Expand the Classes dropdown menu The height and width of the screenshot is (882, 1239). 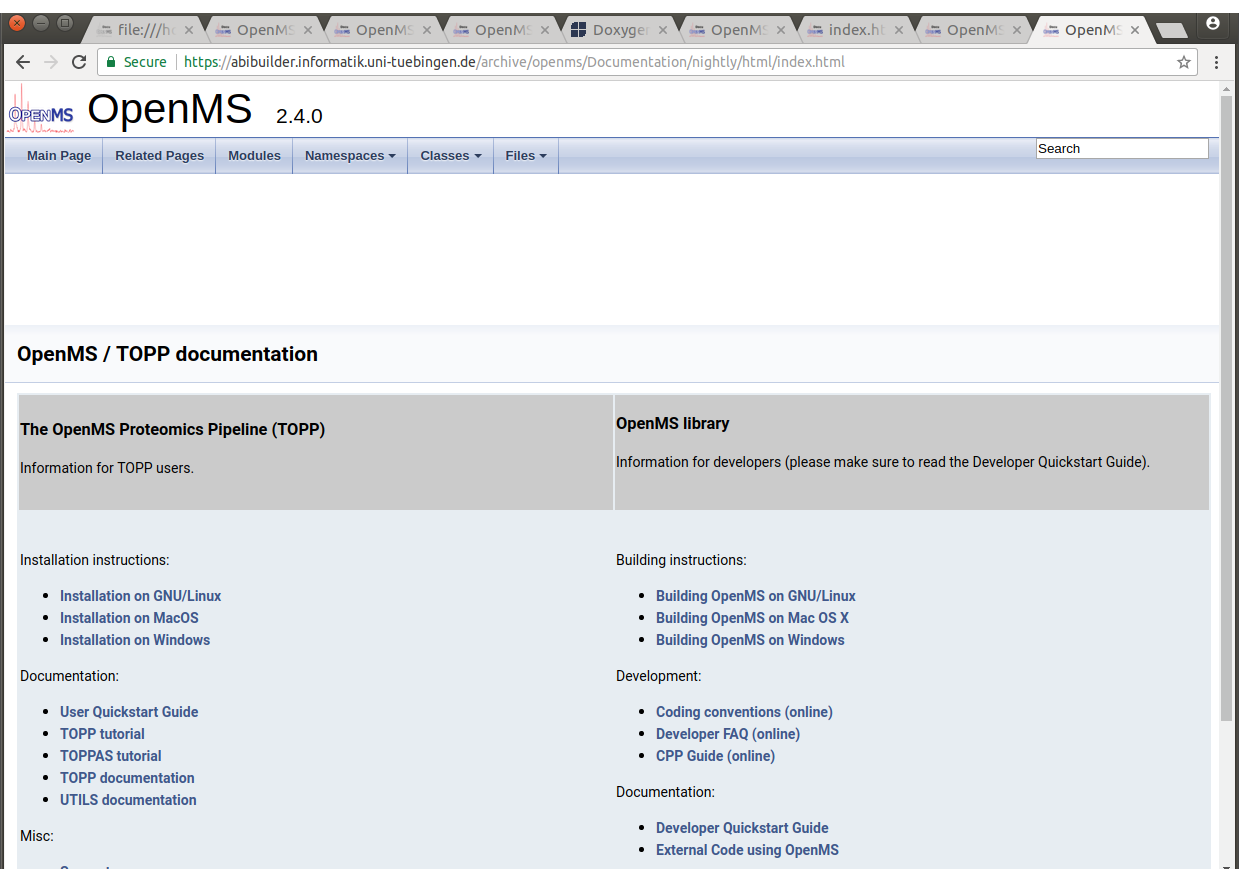(x=450, y=156)
